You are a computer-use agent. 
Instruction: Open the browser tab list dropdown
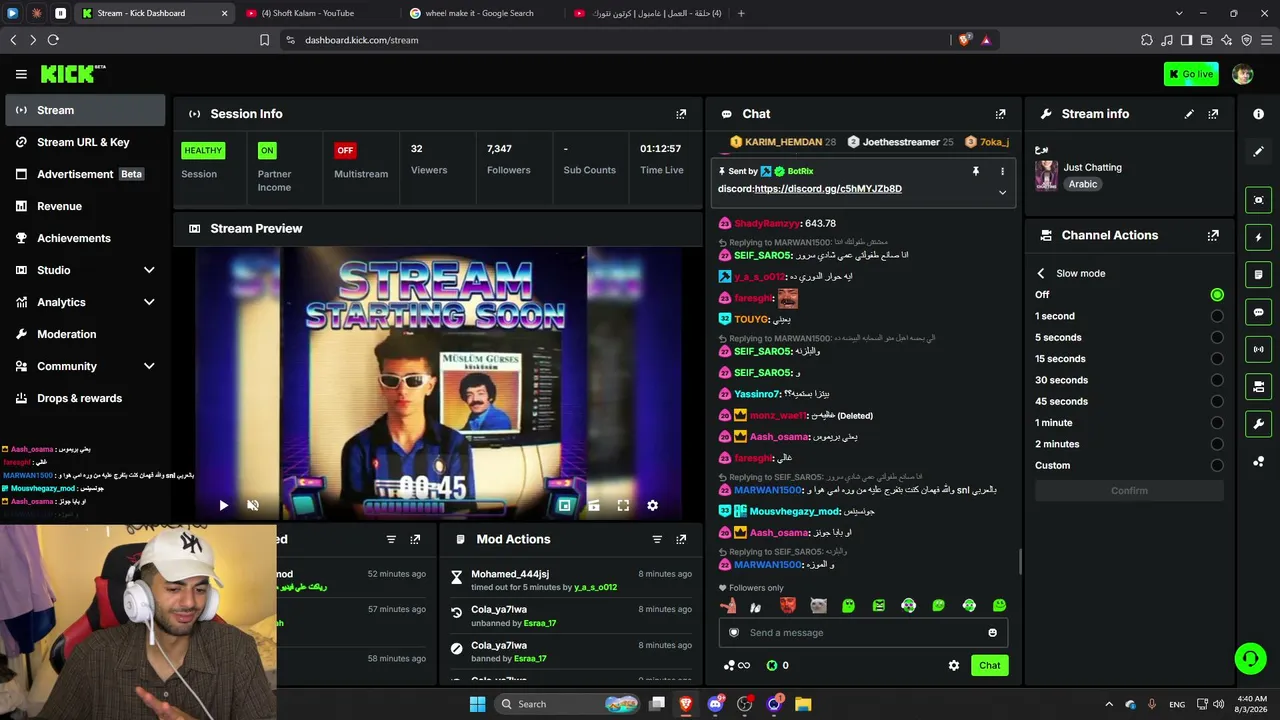pos(1179,13)
